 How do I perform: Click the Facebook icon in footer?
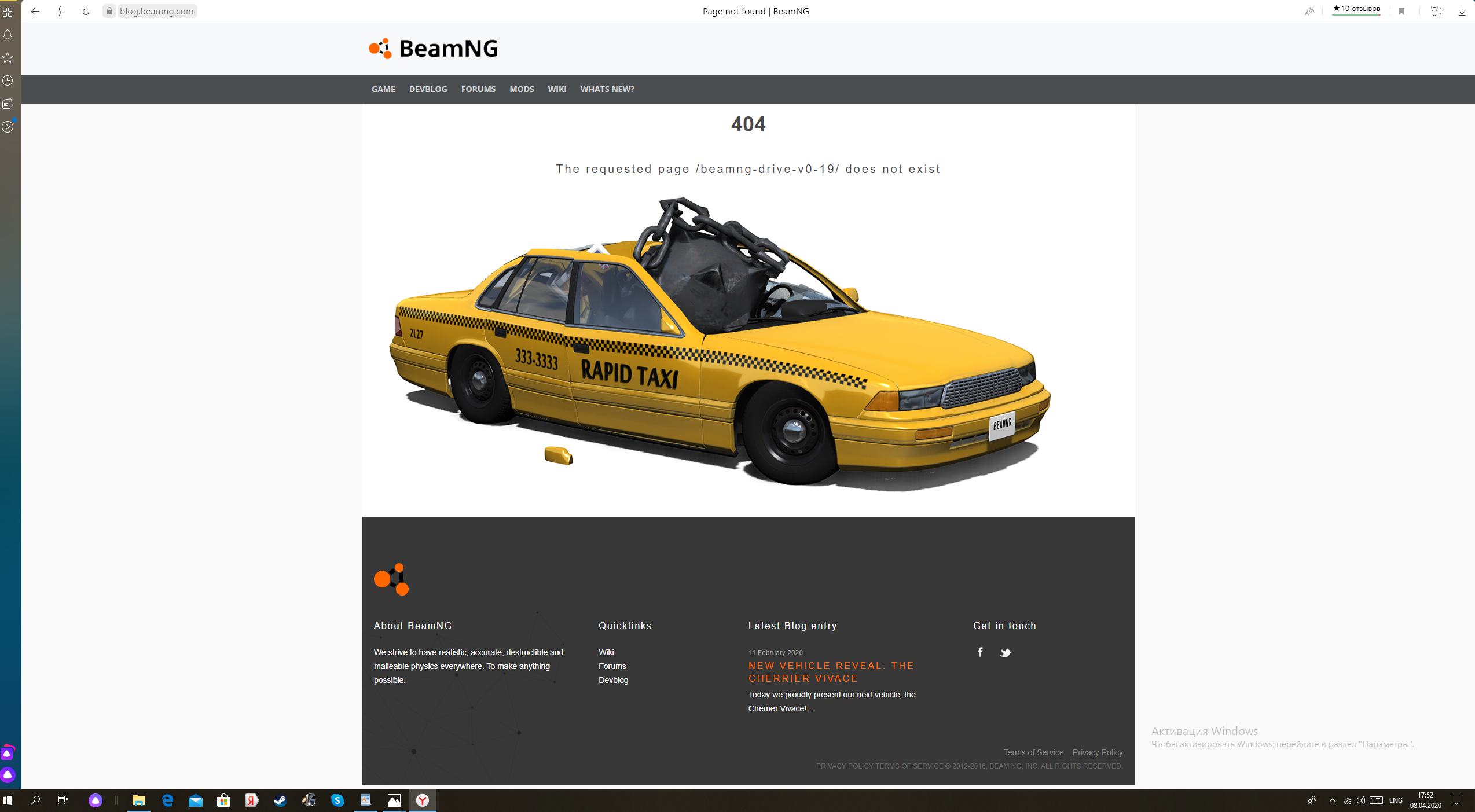pos(980,652)
